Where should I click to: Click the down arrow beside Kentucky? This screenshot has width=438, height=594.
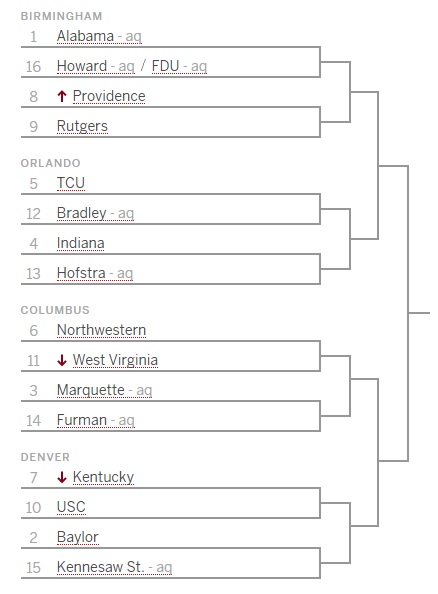click(62, 477)
